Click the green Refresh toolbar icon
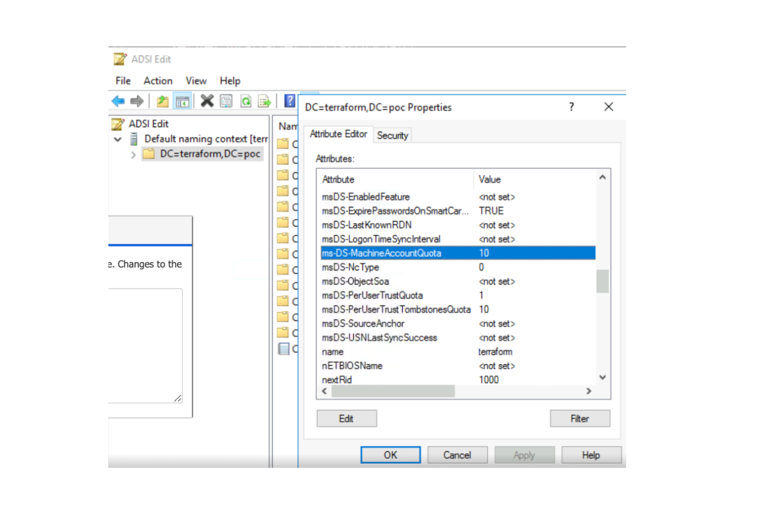The image size is (768, 510). [245, 101]
